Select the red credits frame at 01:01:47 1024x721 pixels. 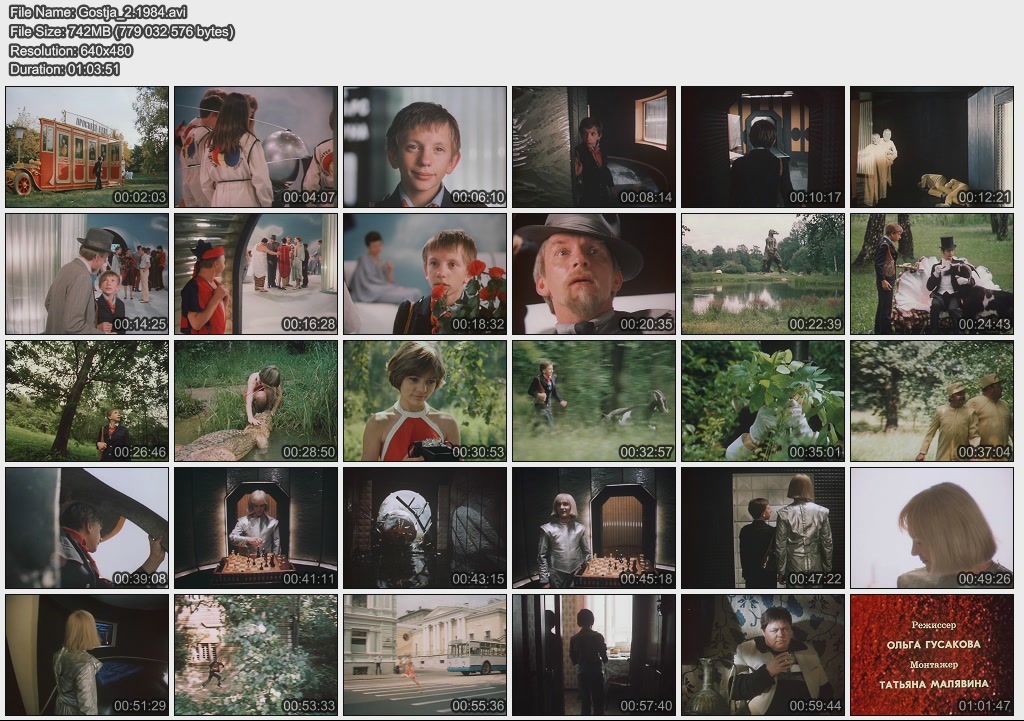coord(931,654)
